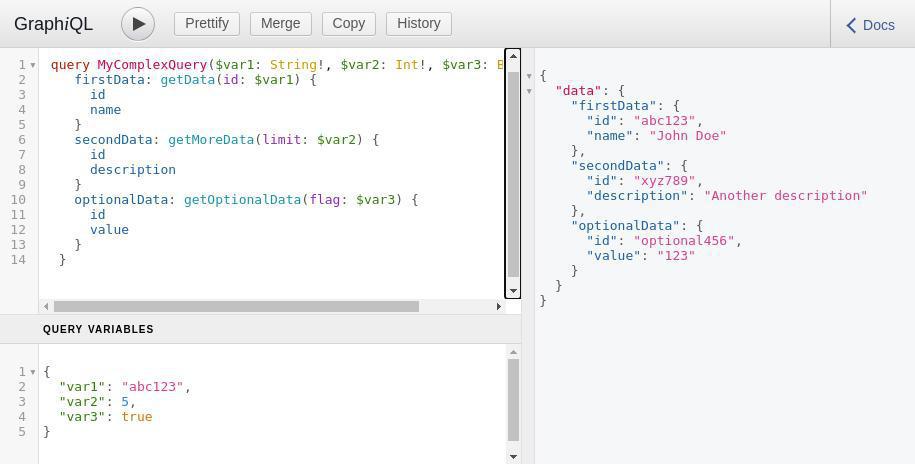The image size is (915, 464).
Task: Copy the query with Copy button
Action: click(348, 23)
